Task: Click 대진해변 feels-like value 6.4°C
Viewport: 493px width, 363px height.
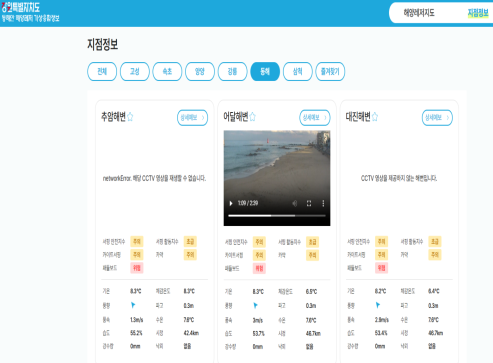Action: point(434,291)
